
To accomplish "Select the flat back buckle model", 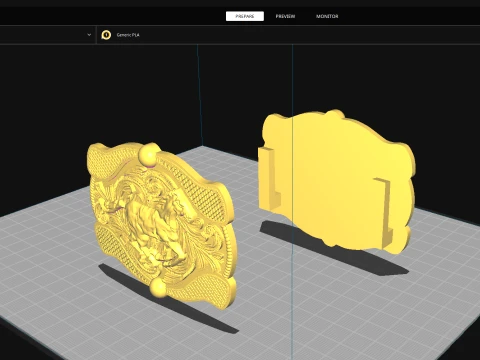I will coord(337,182).
